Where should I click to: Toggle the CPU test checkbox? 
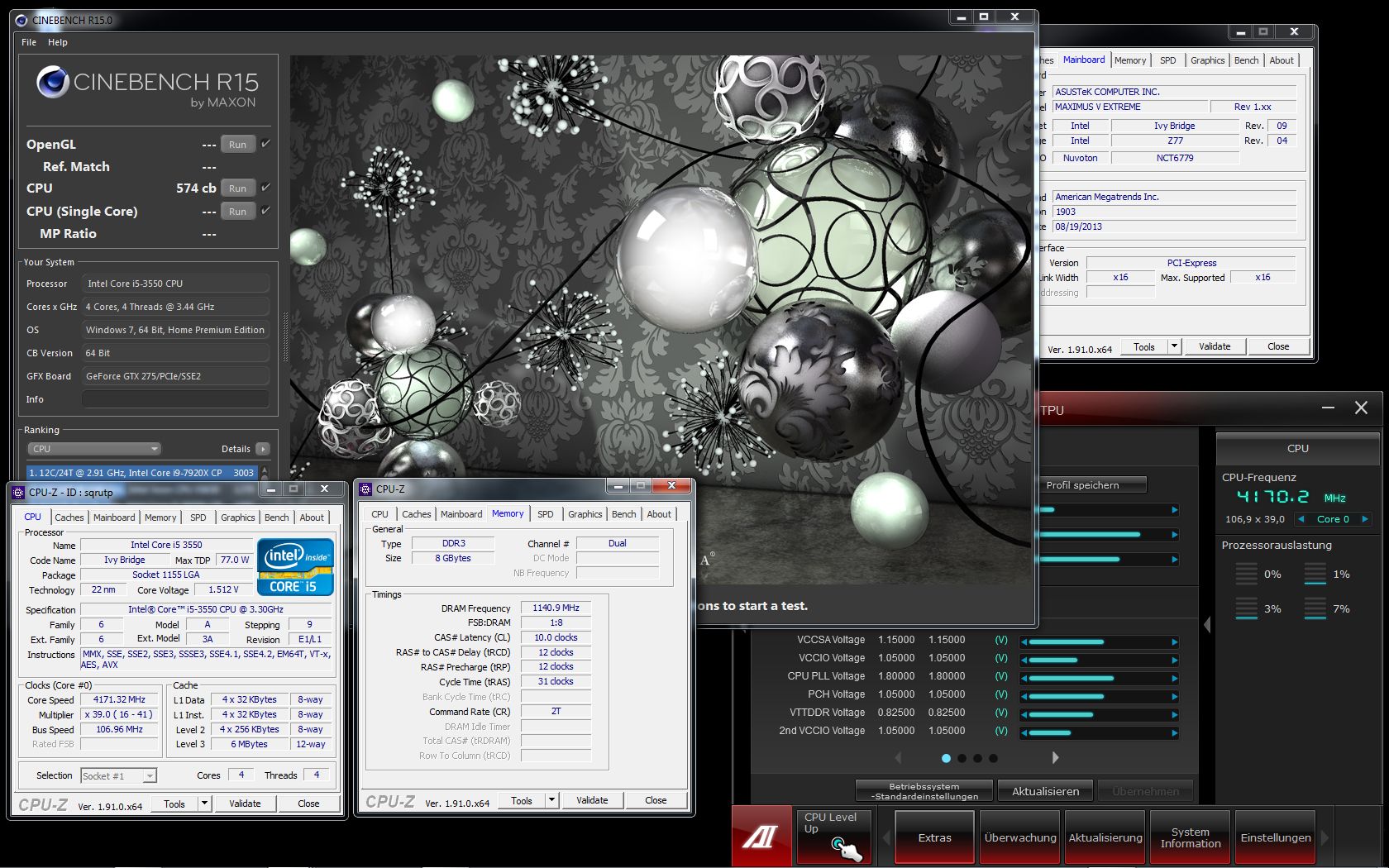pos(265,188)
